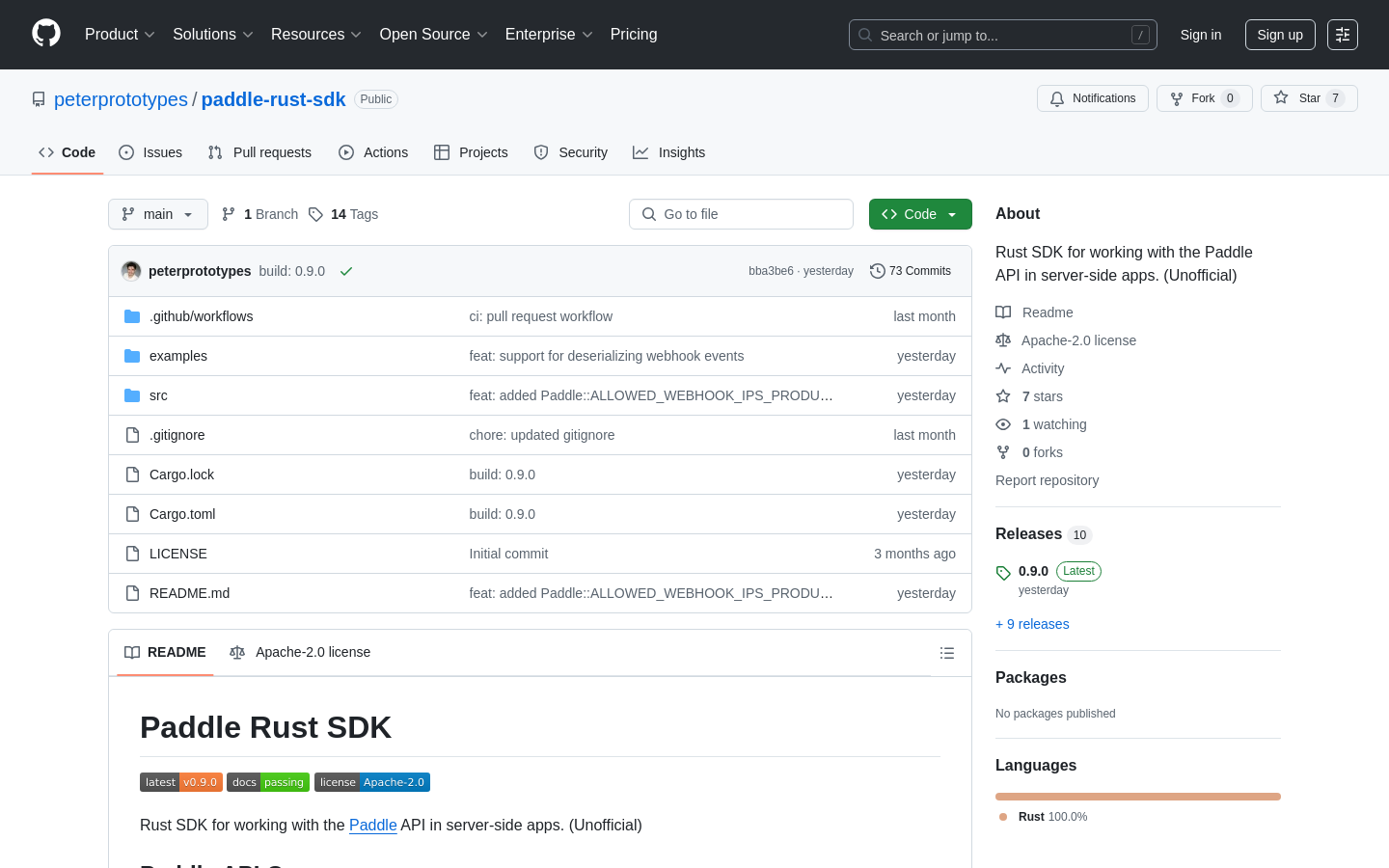This screenshot has width=1389, height=868.
Task: Open the Activity link
Action: pos(1030,368)
